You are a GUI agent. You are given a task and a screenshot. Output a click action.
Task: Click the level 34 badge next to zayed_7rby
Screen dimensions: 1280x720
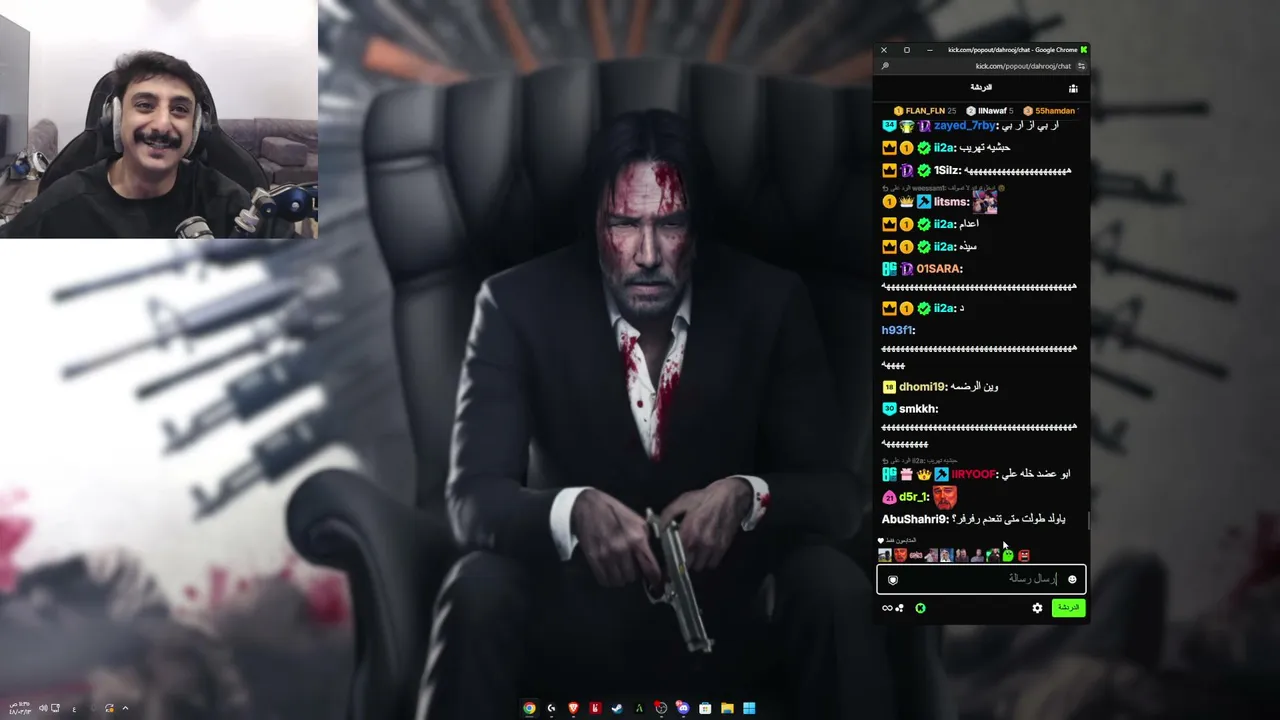click(889, 126)
